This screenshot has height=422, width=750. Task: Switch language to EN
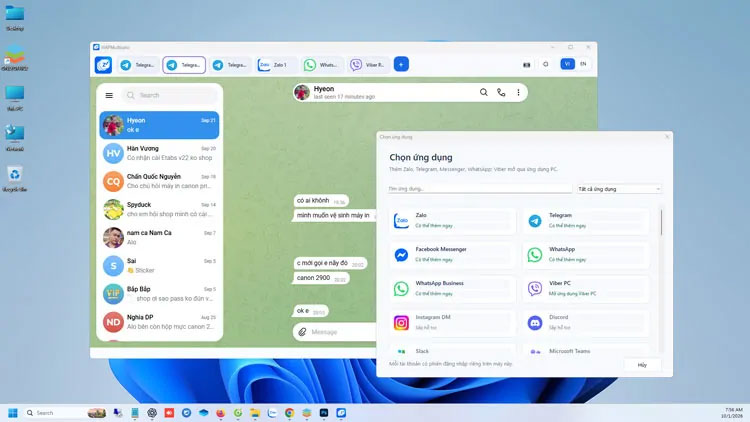click(x=583, y=64)
